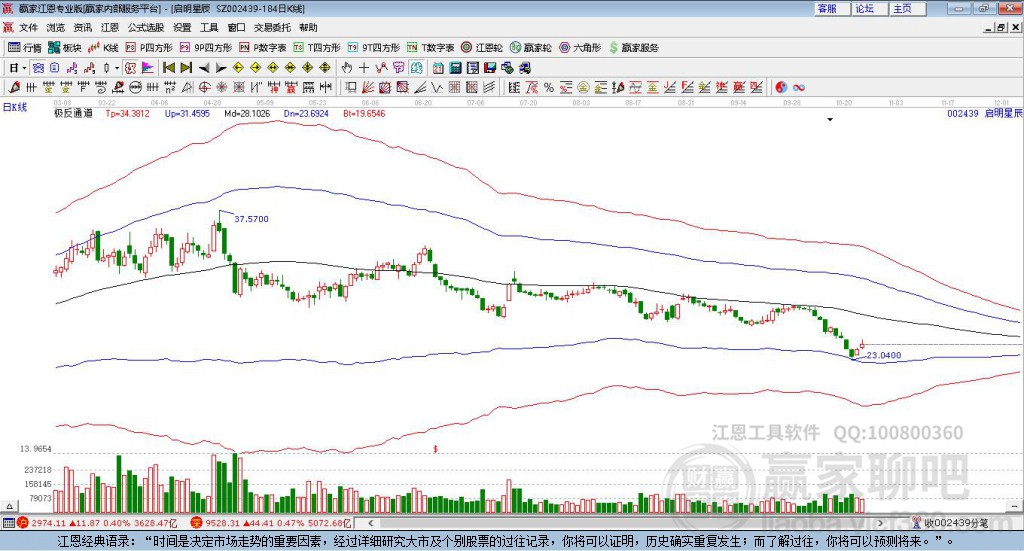Image resolution: width=1024 pixels, height=551 pixels.
Task: Open the P数字表 number table
Action: (x=262, y=48)
